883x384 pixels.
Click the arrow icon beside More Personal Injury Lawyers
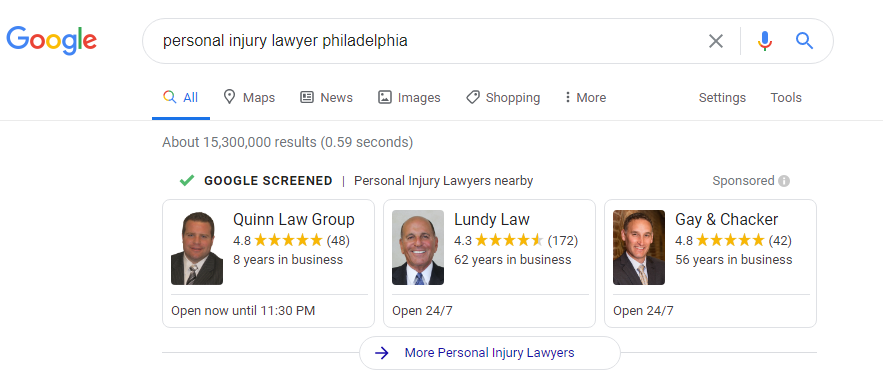coord(382,353)
